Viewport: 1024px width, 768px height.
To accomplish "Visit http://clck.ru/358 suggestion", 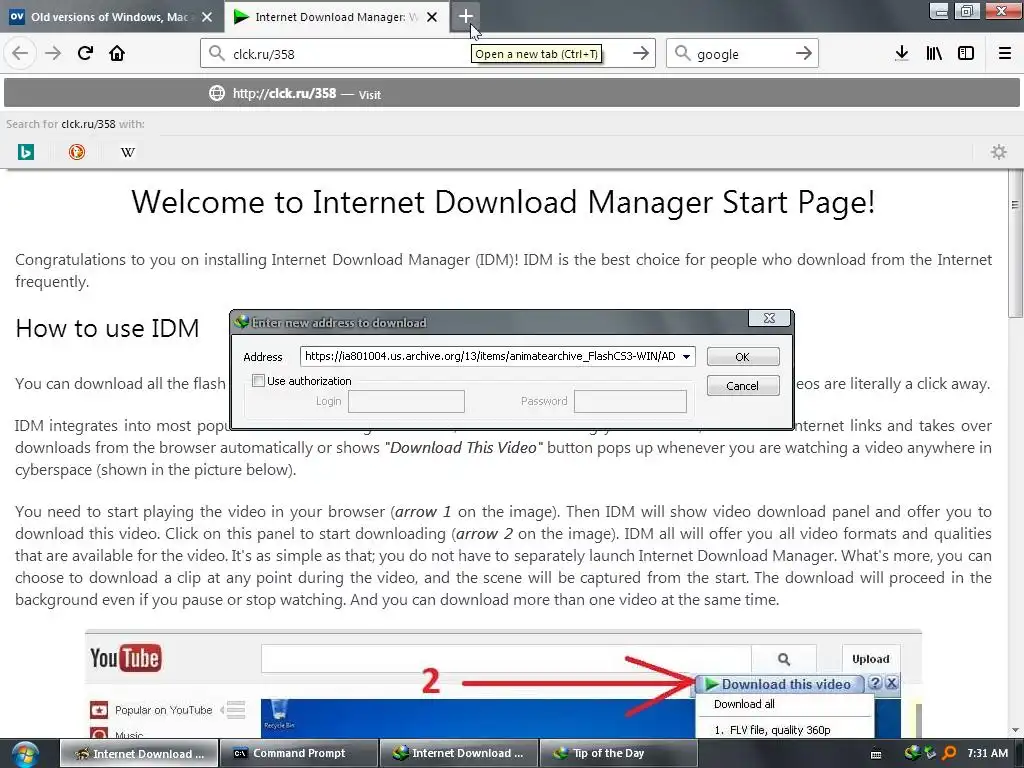I will point(512,93).
